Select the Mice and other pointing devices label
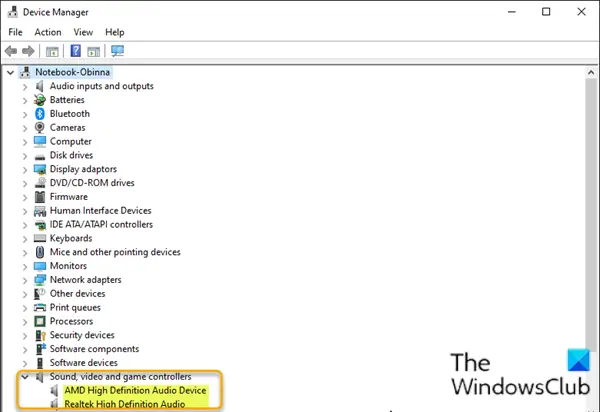The width and height of the screenshot is (600, 412). (115, 252)
